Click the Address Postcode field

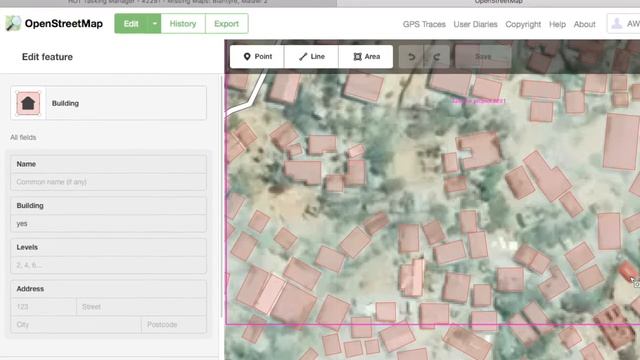pos(174,324)
